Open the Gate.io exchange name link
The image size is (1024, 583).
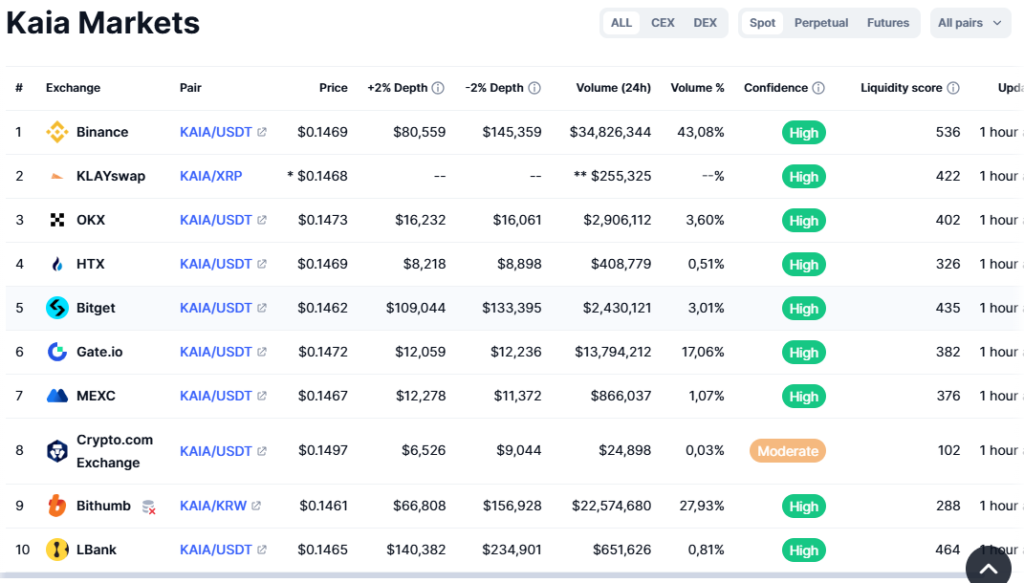(x=99, y=352)
